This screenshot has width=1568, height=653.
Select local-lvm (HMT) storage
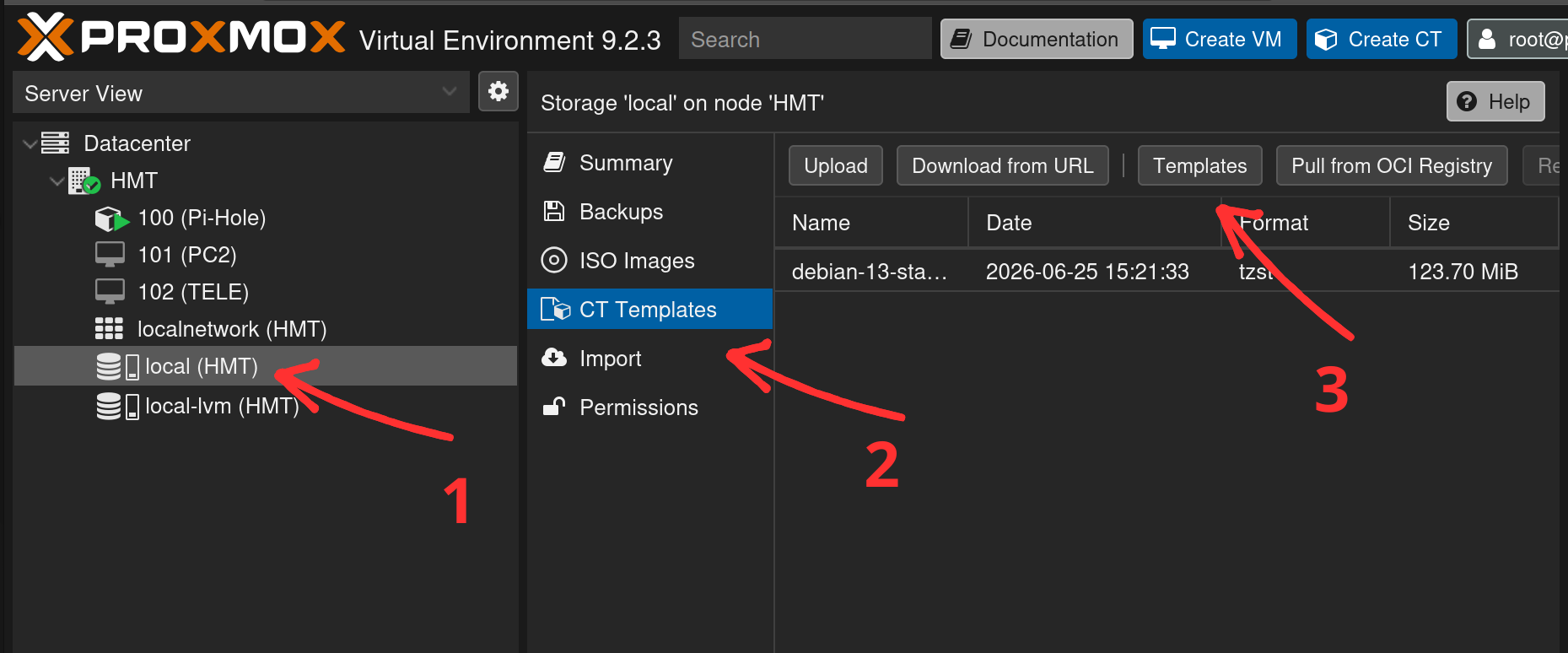pos(266,406)
